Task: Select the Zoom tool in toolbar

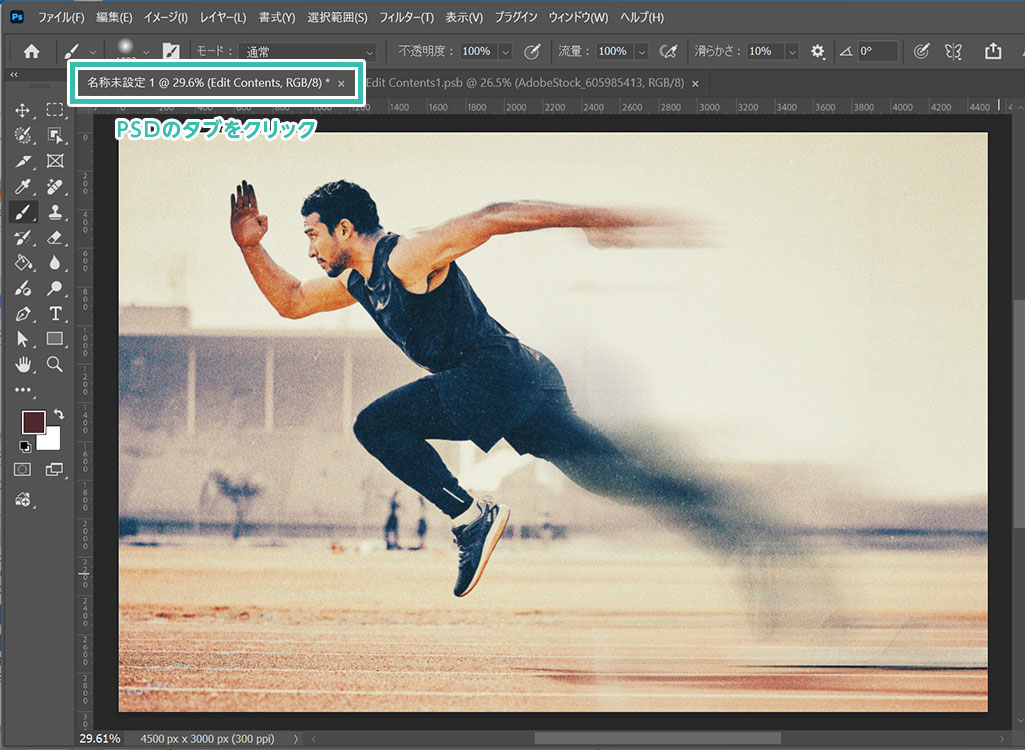Action: [x=55, y=365]
